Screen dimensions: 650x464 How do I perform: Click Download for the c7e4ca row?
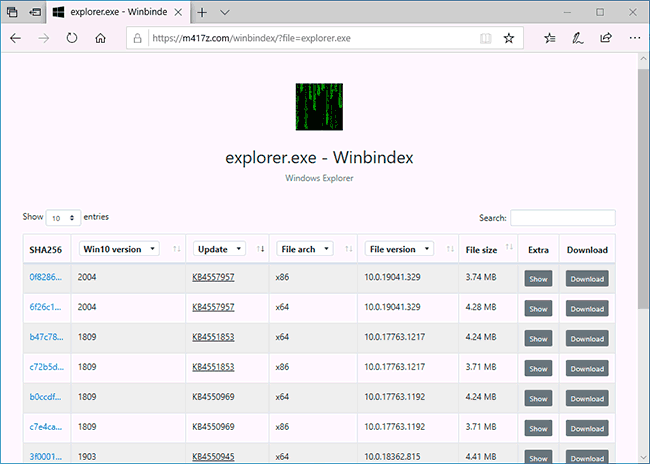tap(587, 428)
